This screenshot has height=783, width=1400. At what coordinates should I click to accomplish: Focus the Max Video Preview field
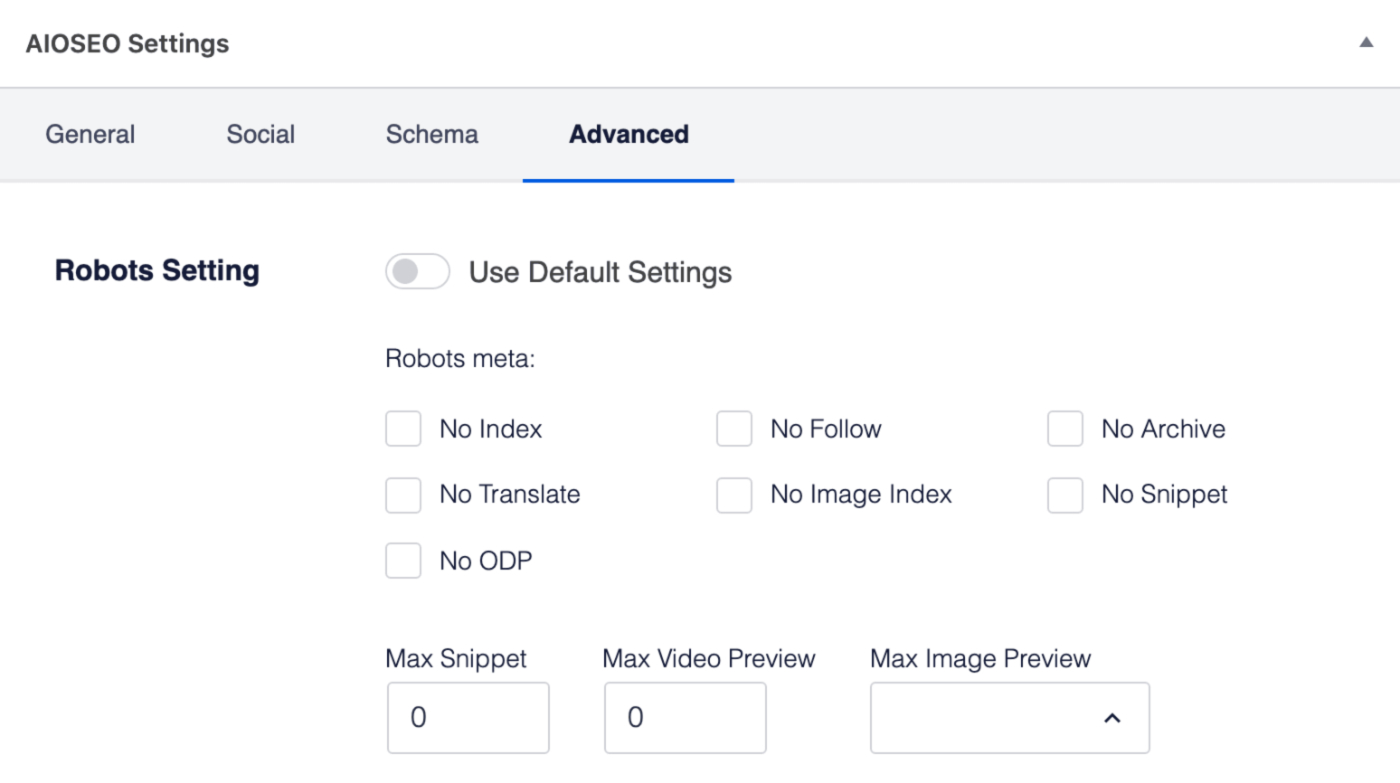[x=685, y=718]
